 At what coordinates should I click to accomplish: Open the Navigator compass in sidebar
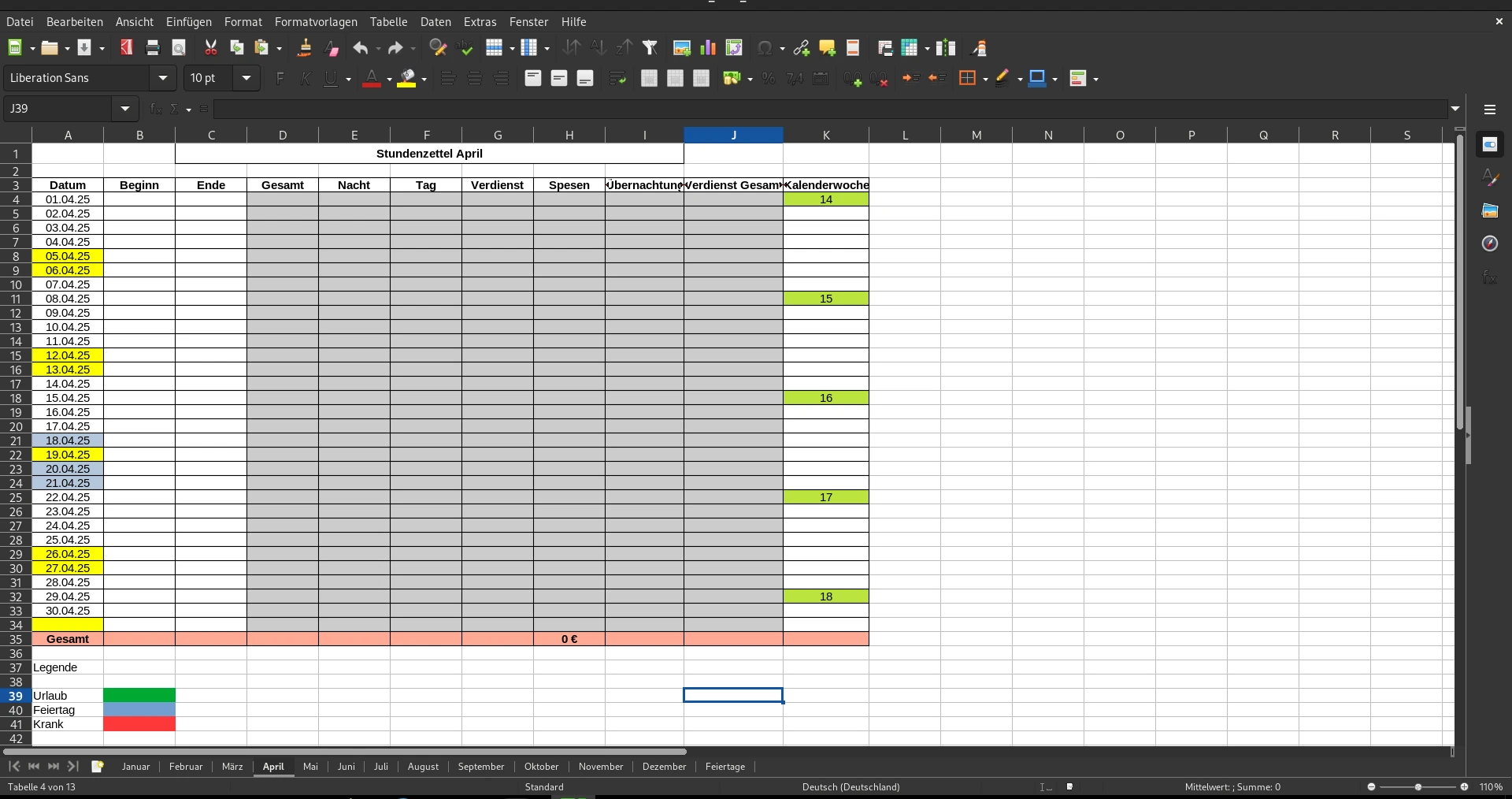click(1489, 243)
